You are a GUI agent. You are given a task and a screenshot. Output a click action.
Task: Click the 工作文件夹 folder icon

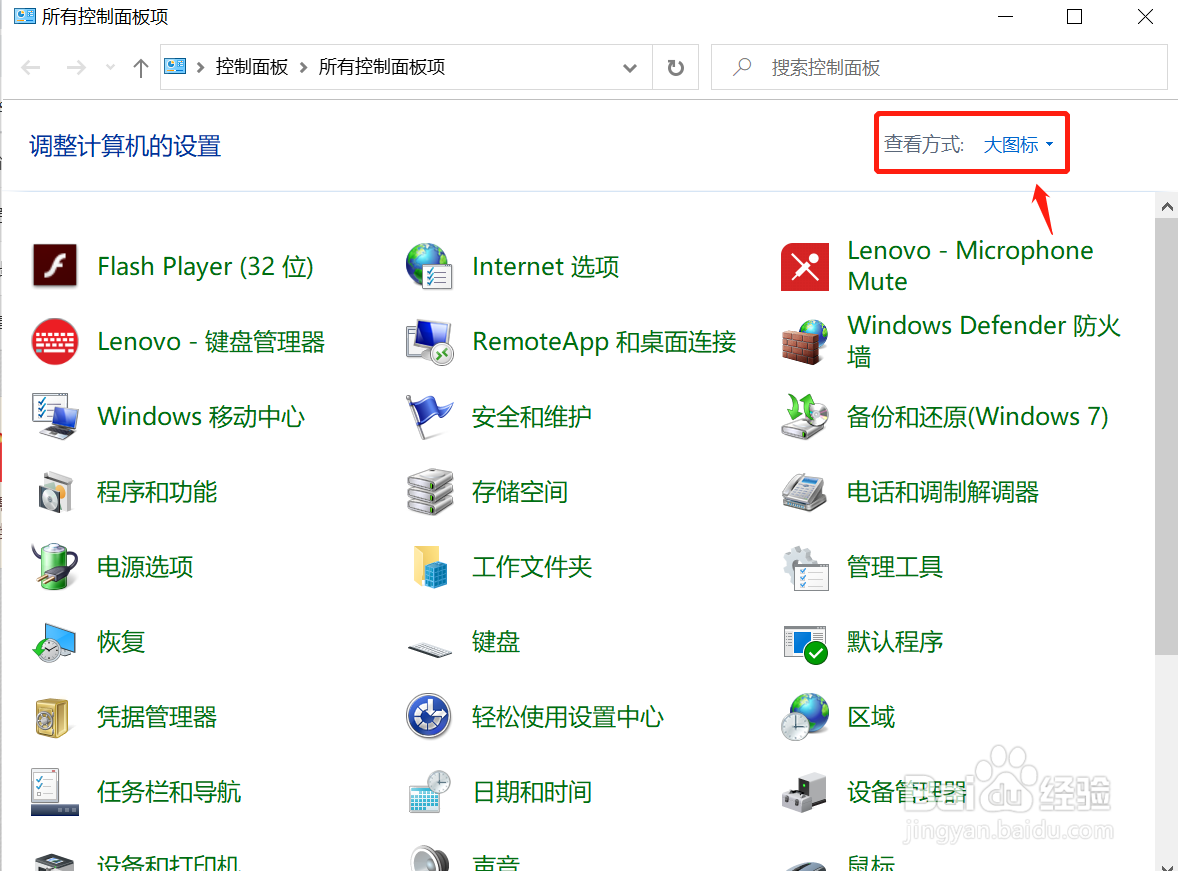click(430, 567)
